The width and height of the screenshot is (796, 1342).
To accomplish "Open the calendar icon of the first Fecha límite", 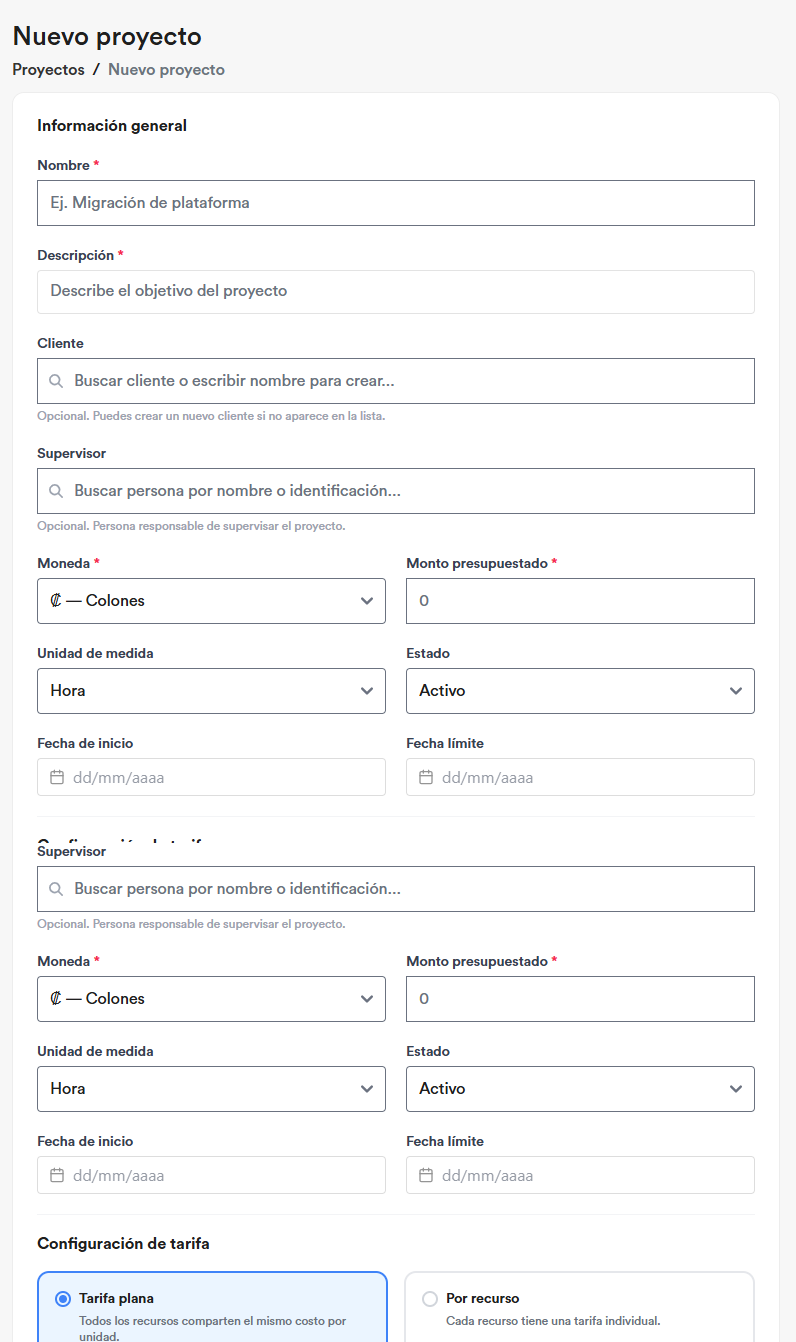I will [x=426, y=777].
